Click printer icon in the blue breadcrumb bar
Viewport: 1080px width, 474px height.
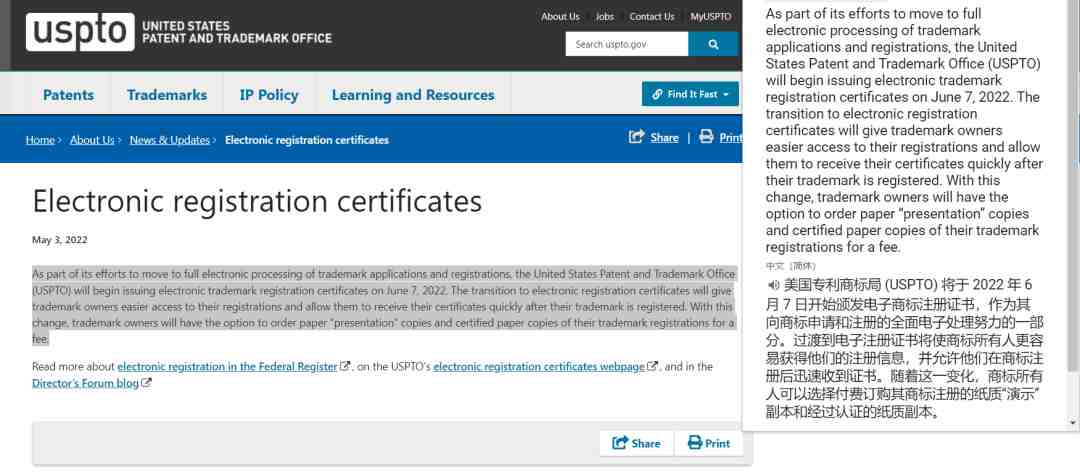point(706,136)
